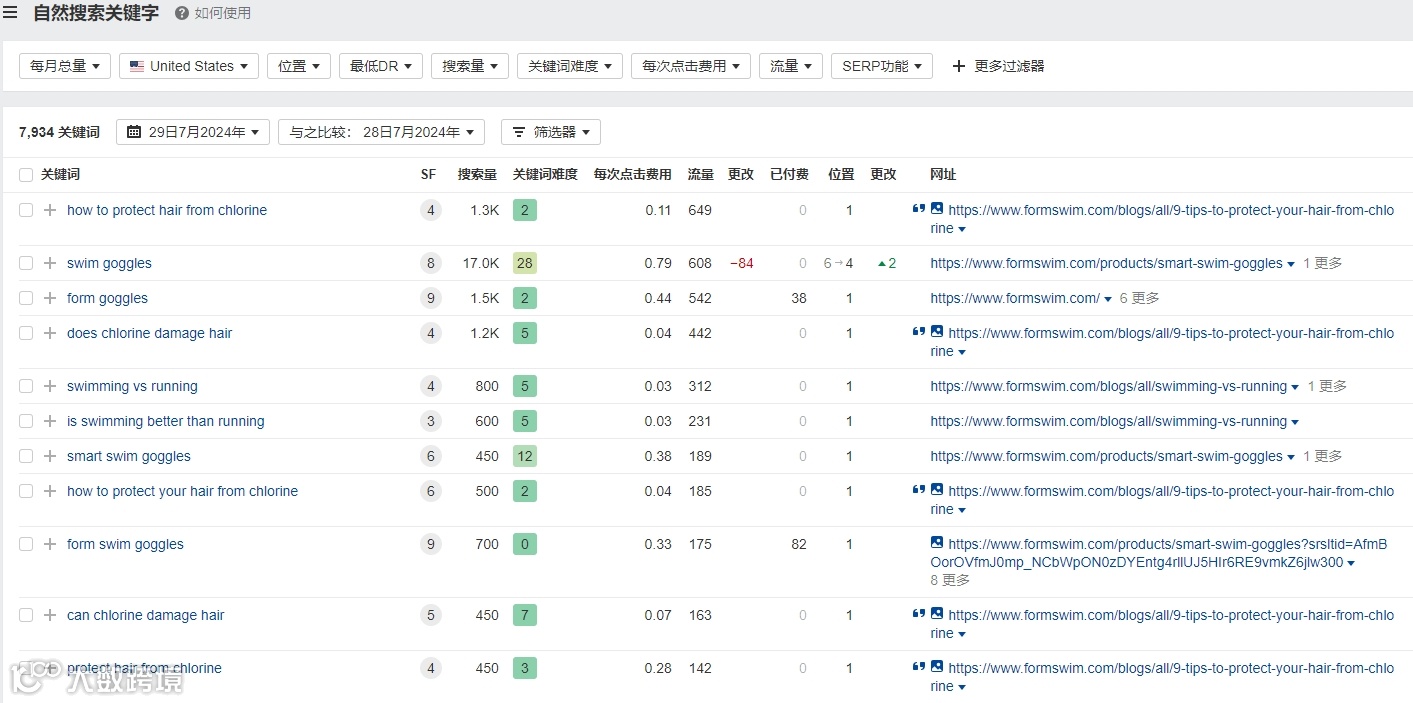Click image pack icon in 'does chlorine damage hair' row
The height and width of the screenshot is (703, 1413).
pyautogui.click(x=937, y=331)
